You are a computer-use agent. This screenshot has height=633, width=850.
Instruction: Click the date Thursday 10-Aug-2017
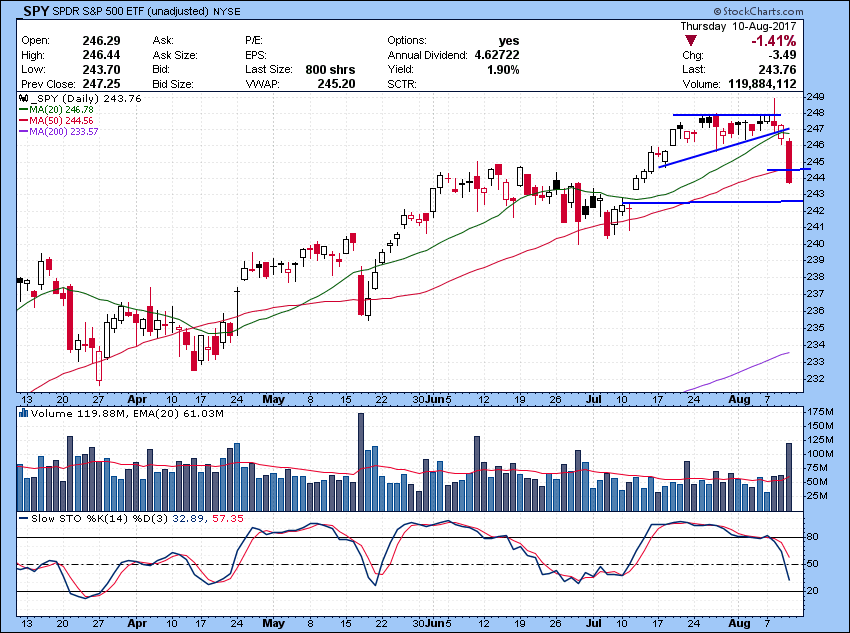pos(738,26)
